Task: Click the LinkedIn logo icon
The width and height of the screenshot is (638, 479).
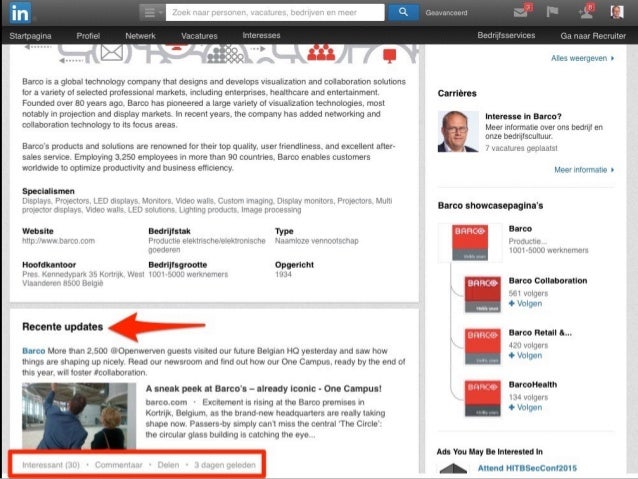Action: (x=20, y=12)
